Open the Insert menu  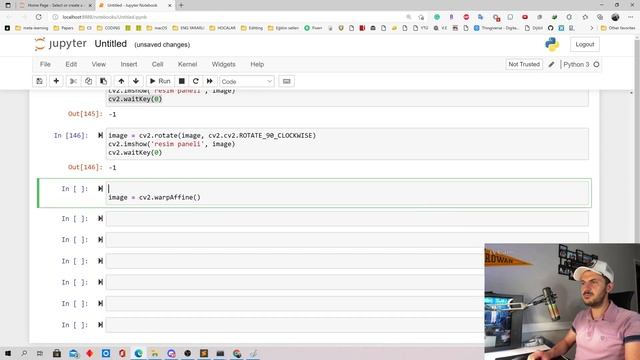129,64
